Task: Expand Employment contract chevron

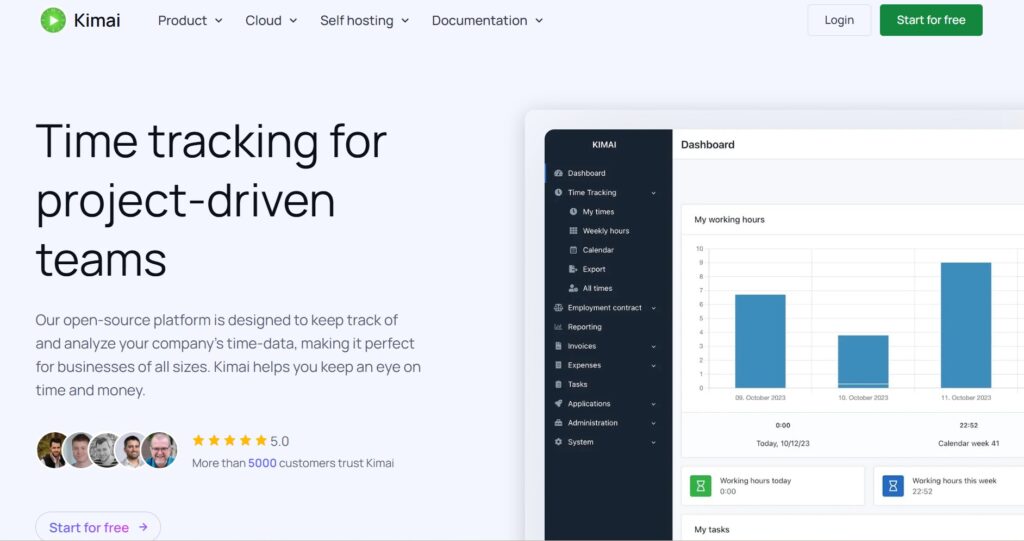Action: point(654,308)
